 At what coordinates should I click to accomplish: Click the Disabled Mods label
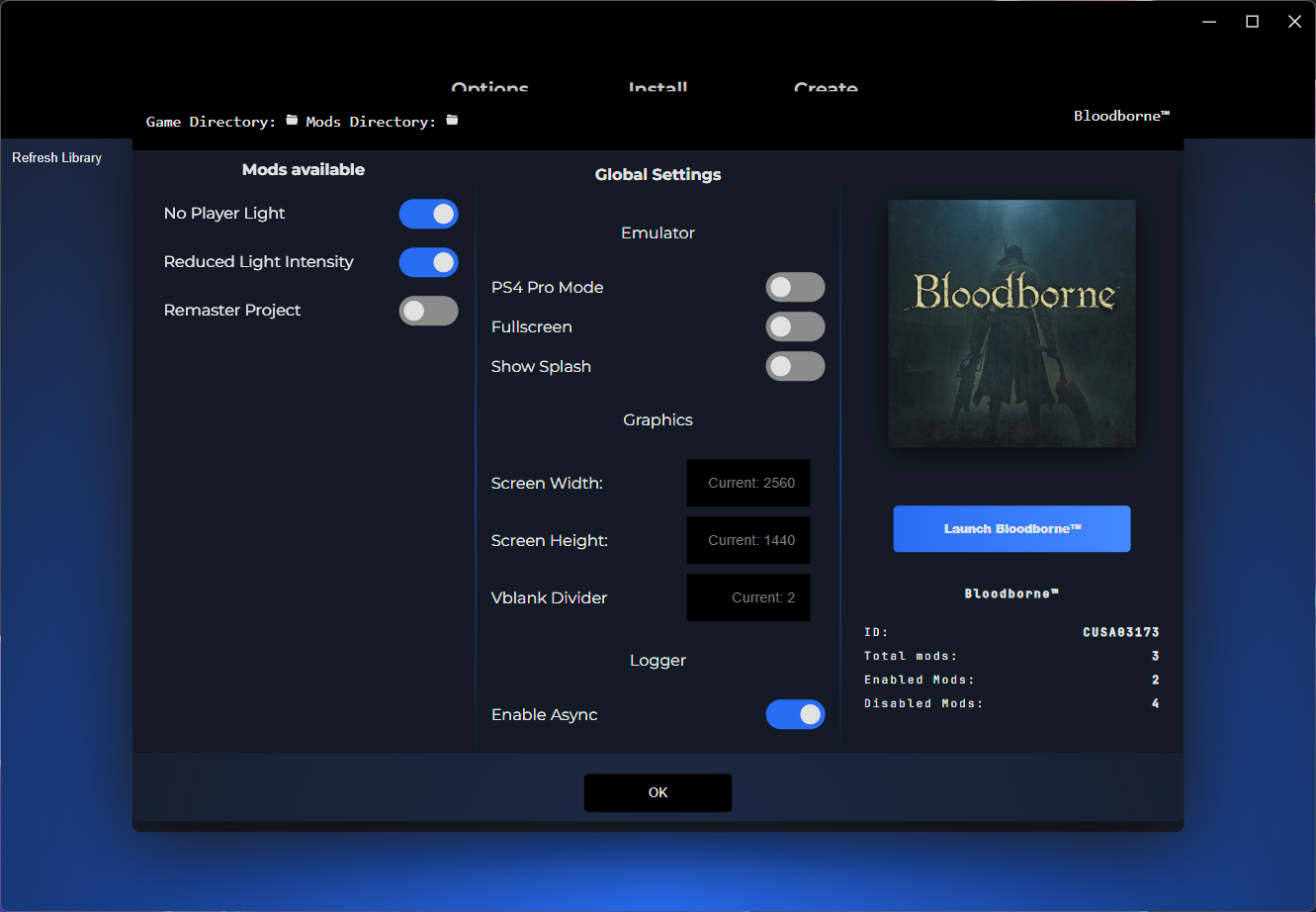pyautogui.click(x=923, y=703)
